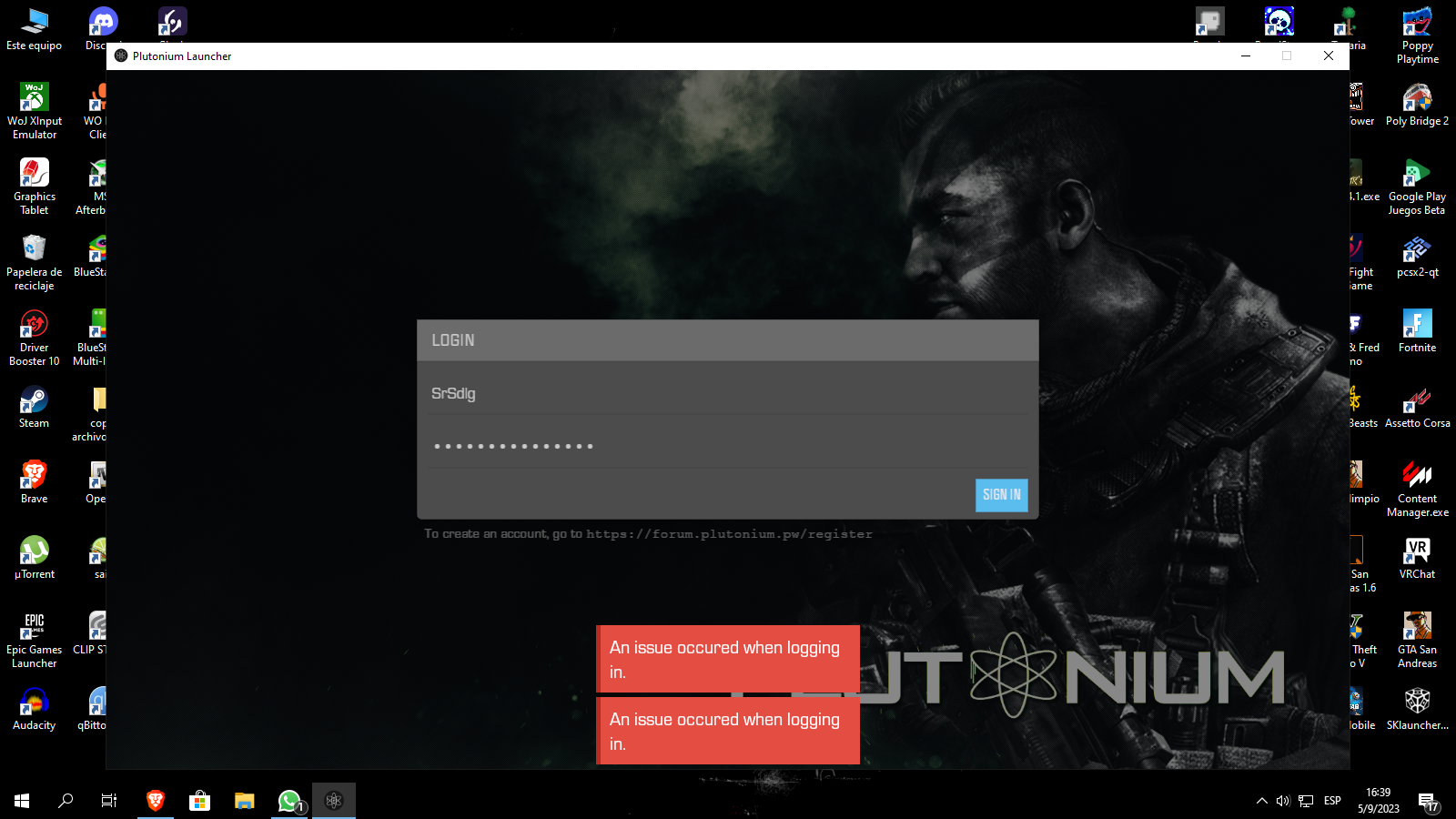Select the Poppy Playtime desktop icon
This screenshot has height=819, width=1456.
pos(1418,35)
